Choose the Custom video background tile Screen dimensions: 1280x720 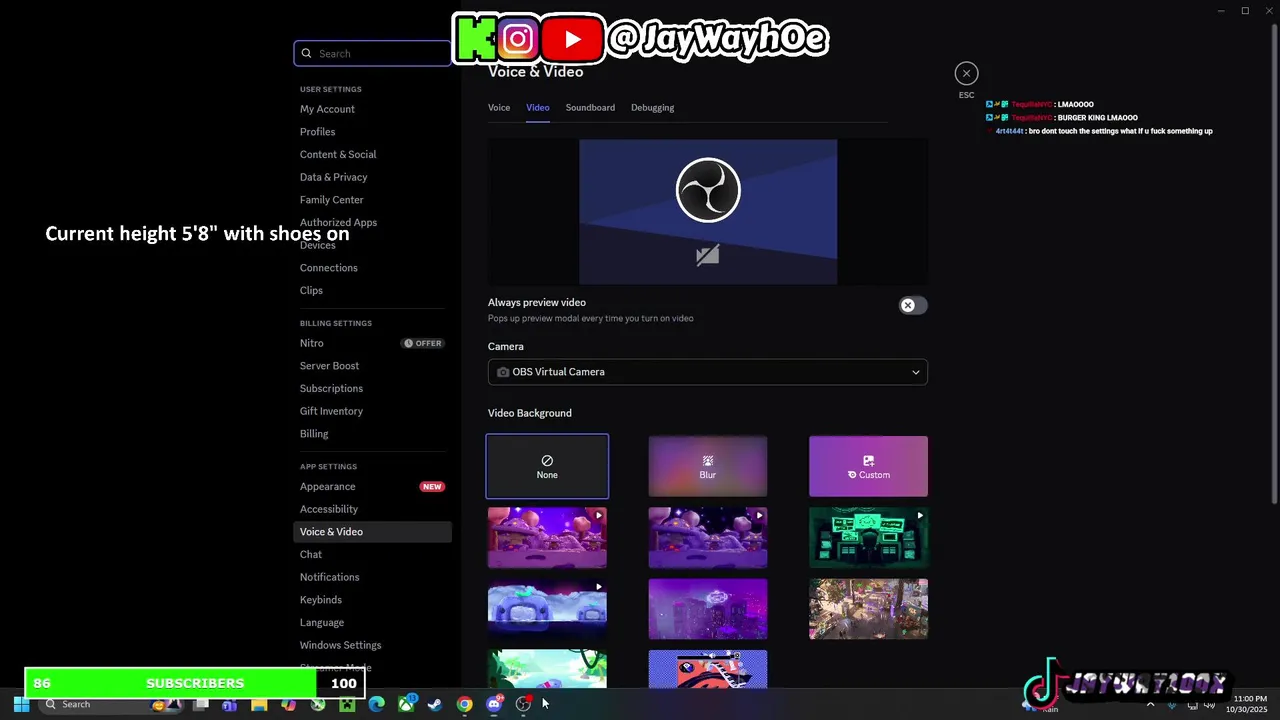point(868,466)
